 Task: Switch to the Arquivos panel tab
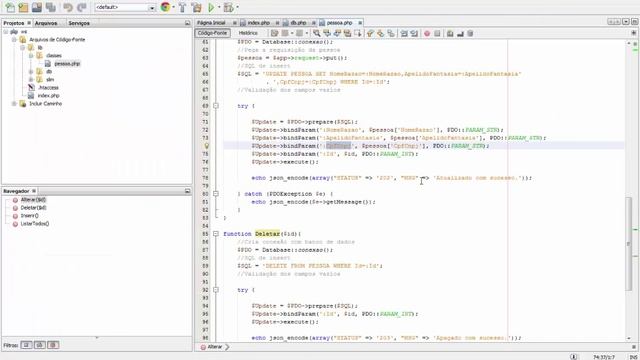[x=46, y=23]
